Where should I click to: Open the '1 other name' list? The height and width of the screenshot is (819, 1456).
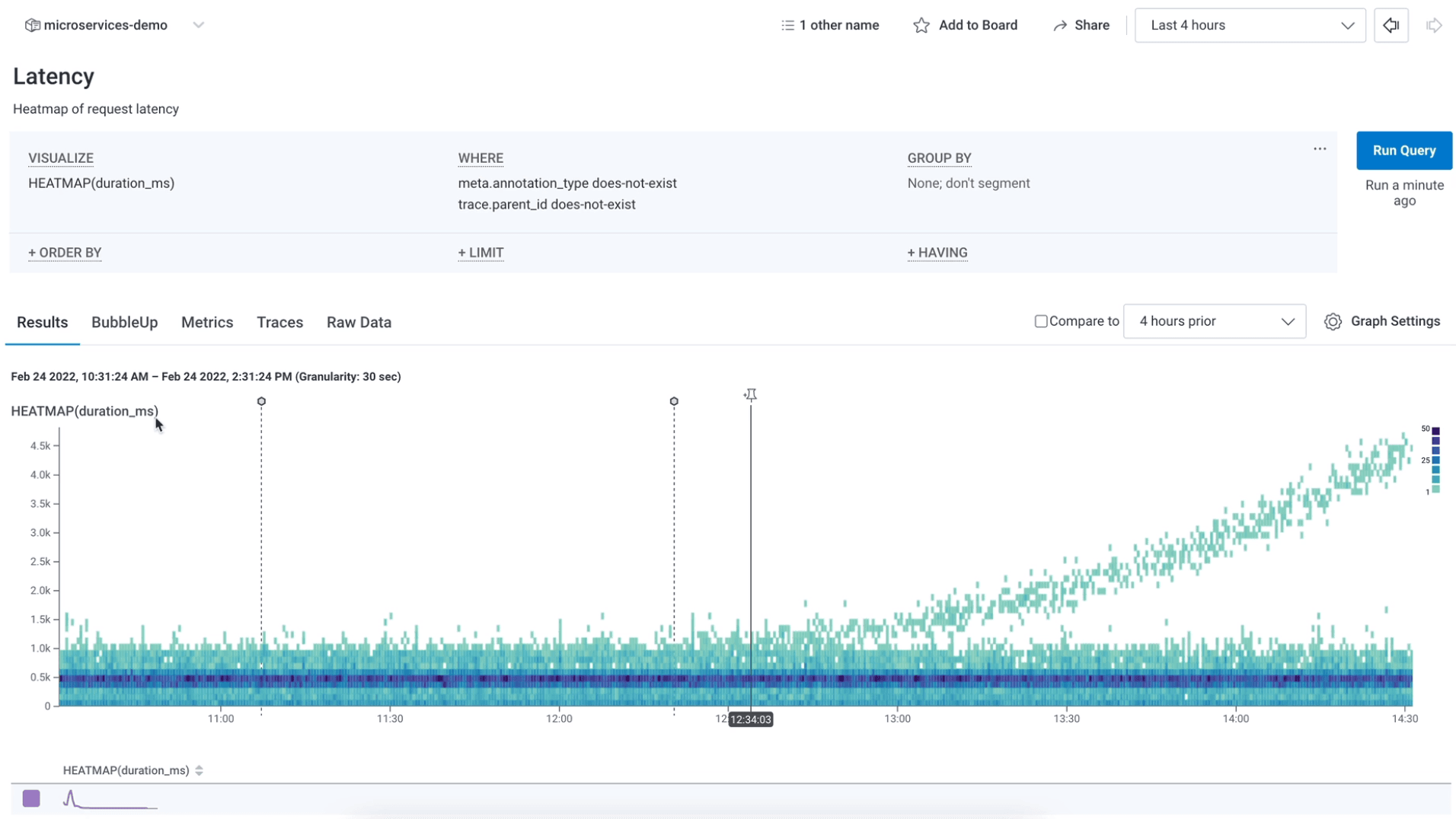(x=830, y=25)
